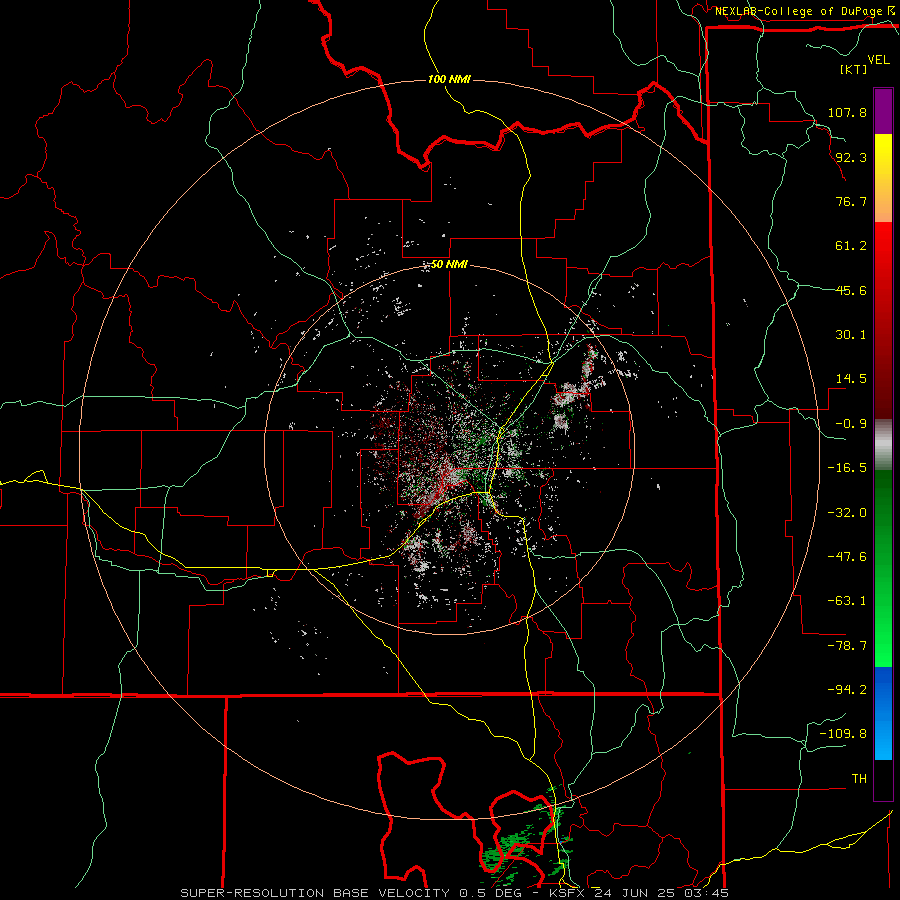Click the TH threshold label in legend
Screen dimensions: 900x900
pos(859,778)
